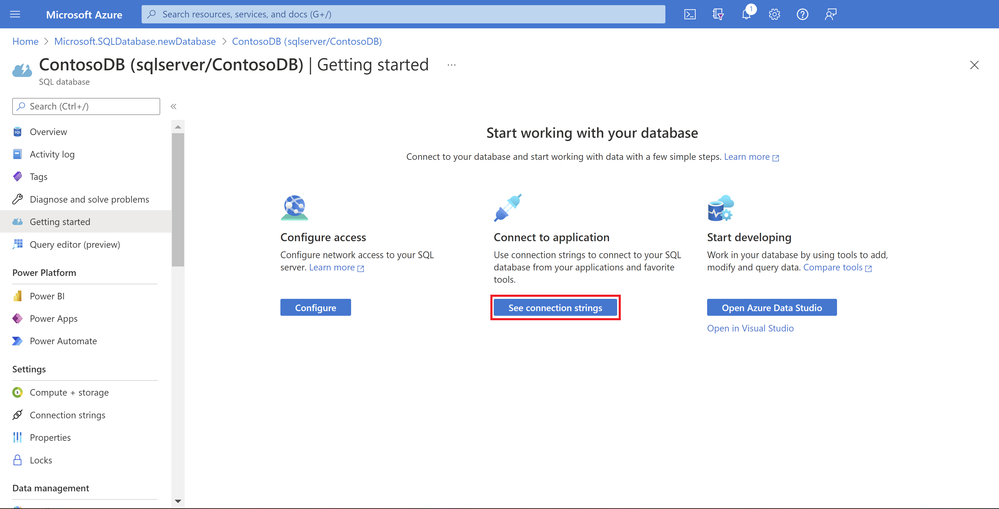This screenshot has height=509, width=999.
Task: Click the SQL database icon beside title
Action: [22, 69]
